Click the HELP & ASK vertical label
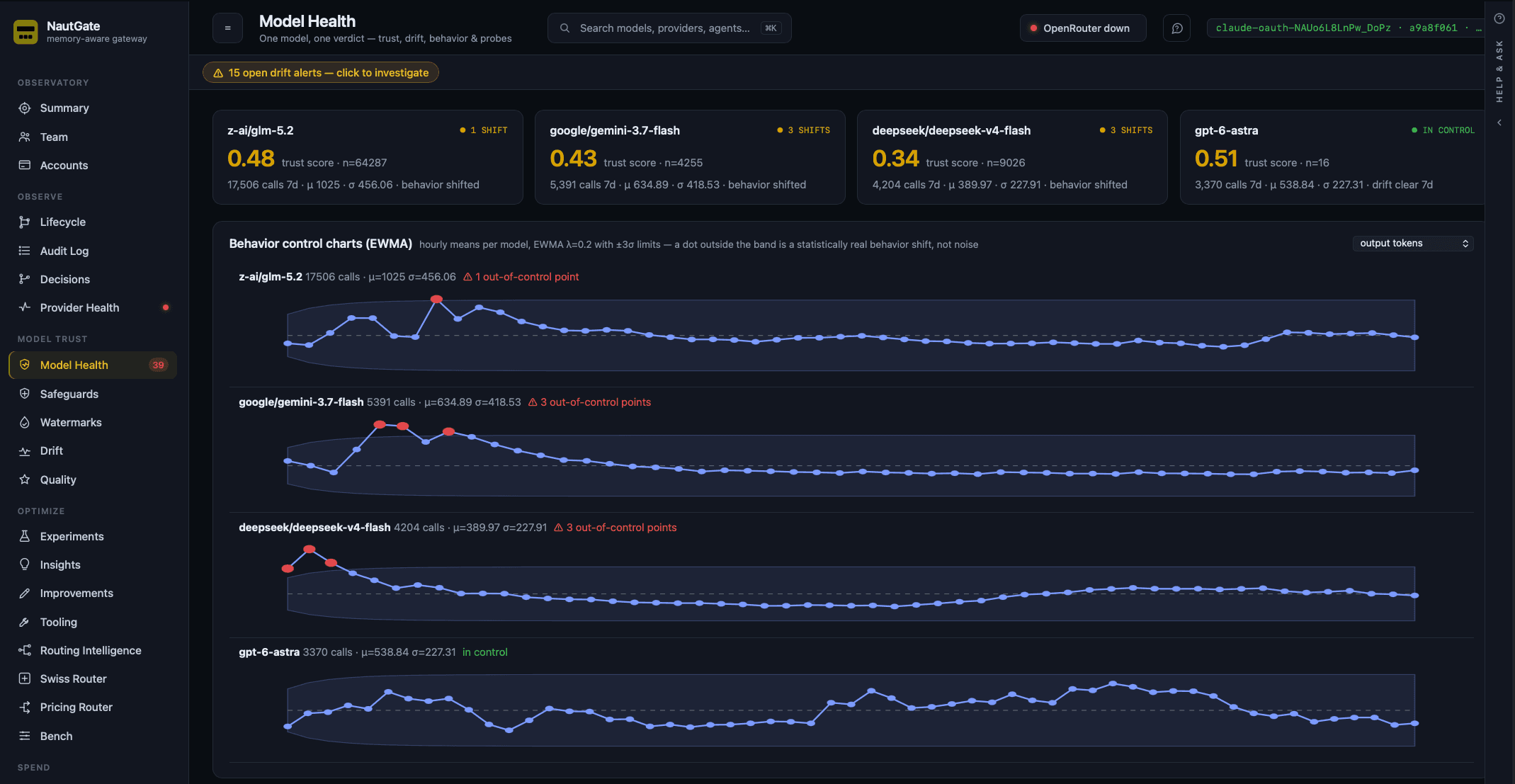 point(1499,72)
